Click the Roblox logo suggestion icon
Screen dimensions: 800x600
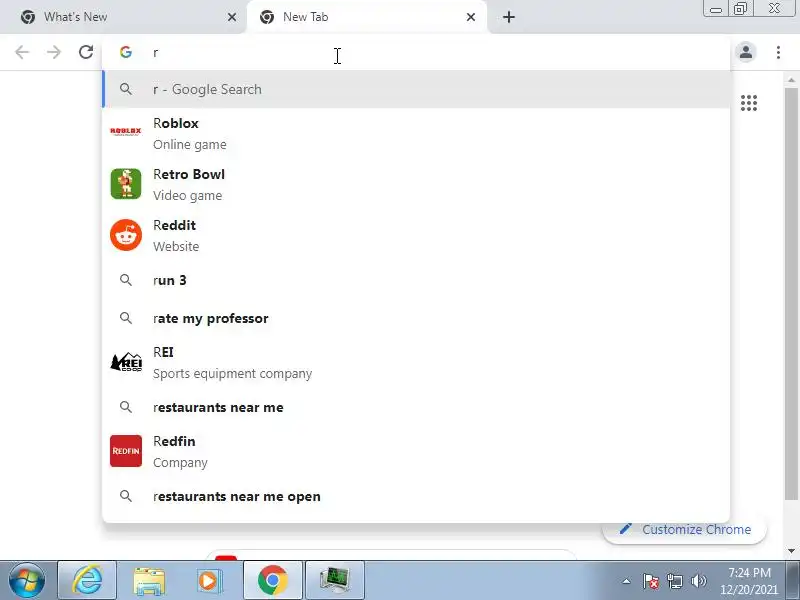(x=126, y=132)
